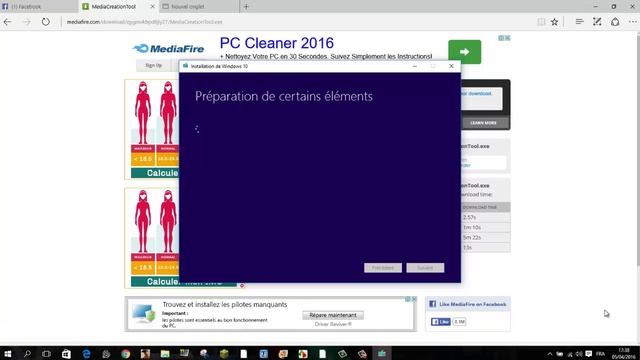The width and height of the screenshot is (640, 360).
Task: Click the Répare maintenant button
Action: [x=333, y=315]
